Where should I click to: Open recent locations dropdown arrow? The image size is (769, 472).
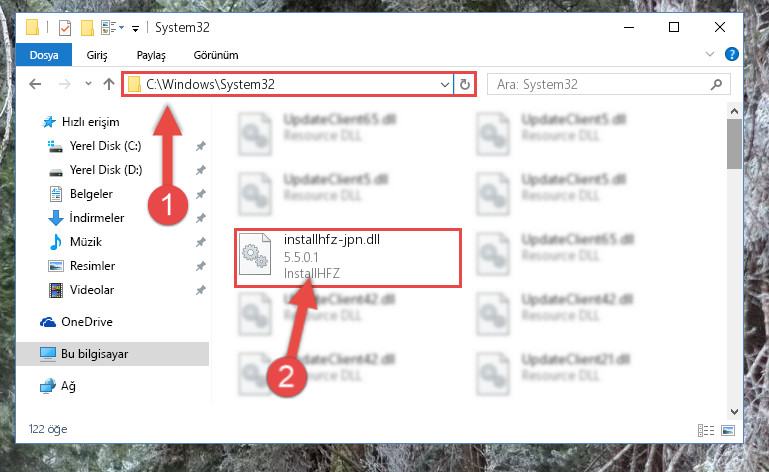[x=88, y=84]
